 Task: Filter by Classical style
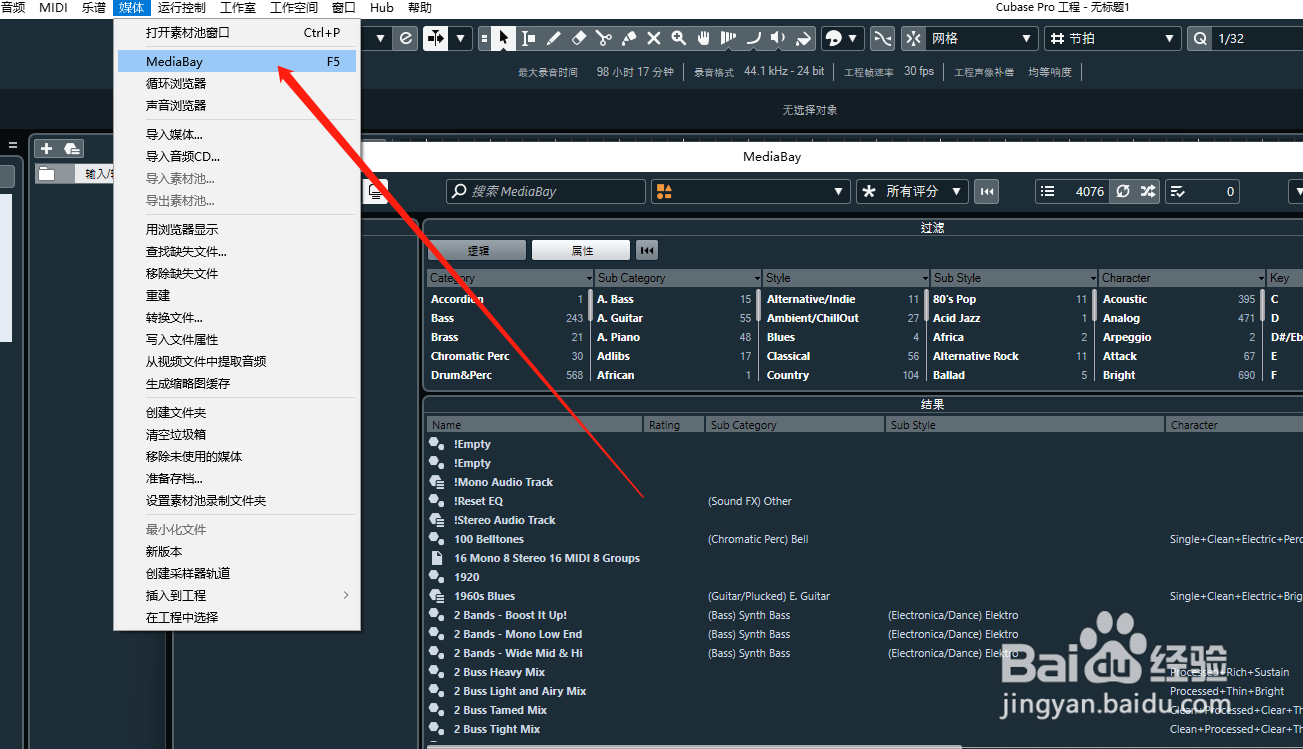tap(843, 356)
